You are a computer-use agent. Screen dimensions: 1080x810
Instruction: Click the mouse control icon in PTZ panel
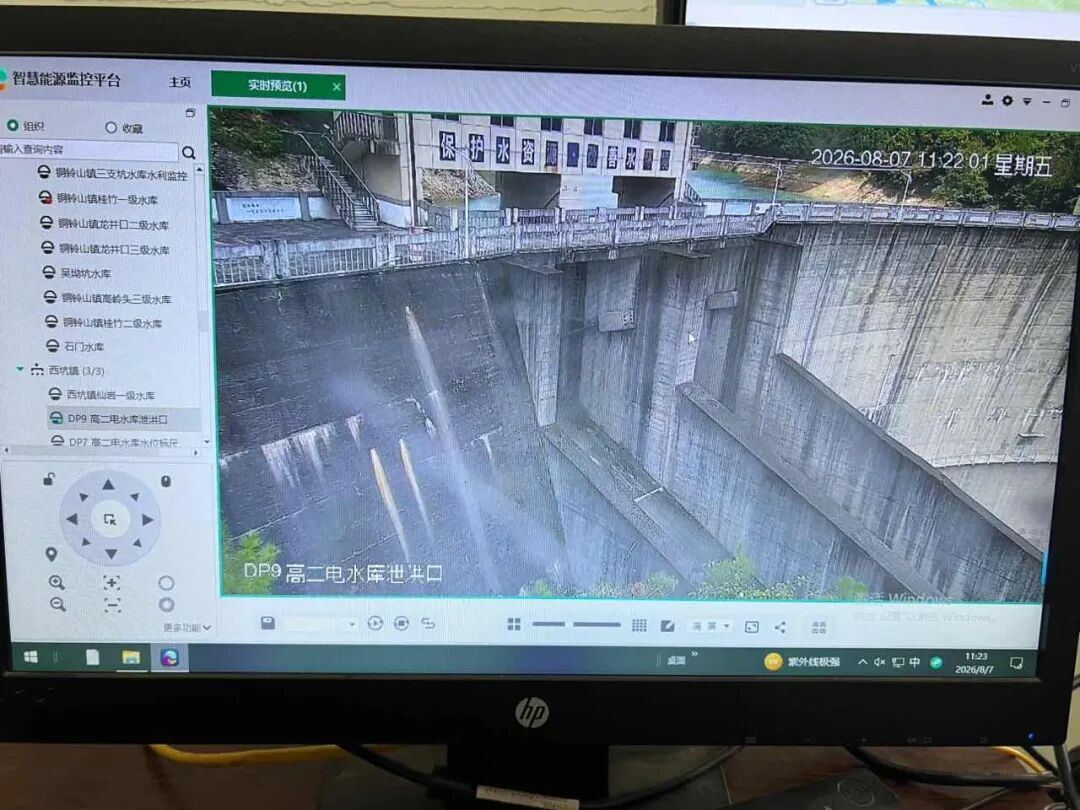166,481
